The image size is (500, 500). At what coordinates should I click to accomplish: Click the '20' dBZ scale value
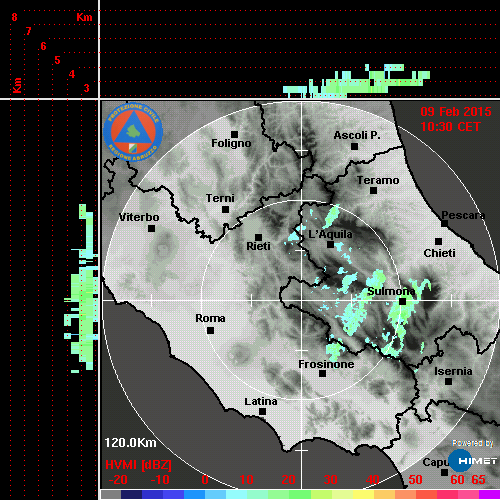(288, 480)
